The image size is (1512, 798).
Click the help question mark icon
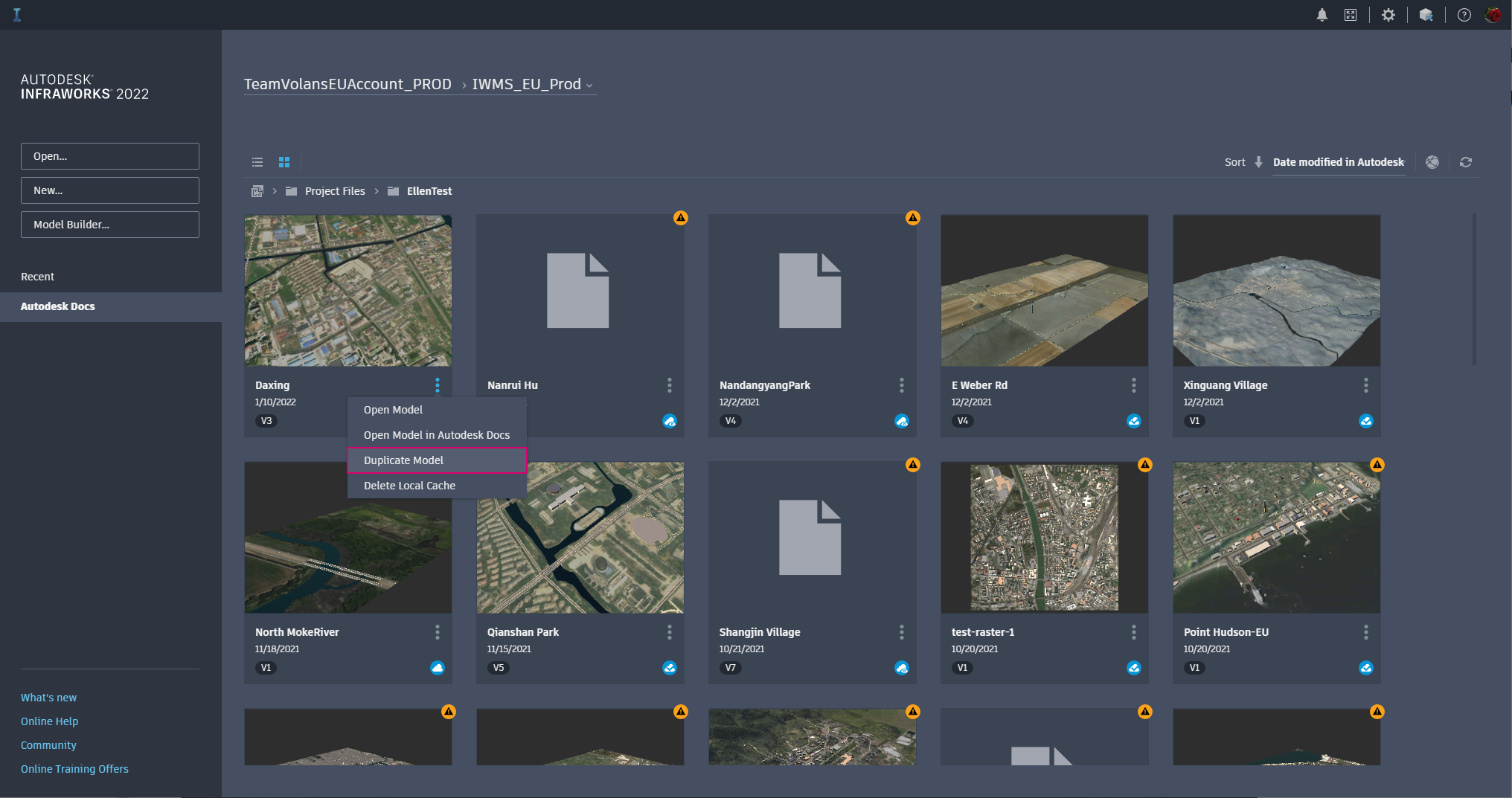[1464, 14]
